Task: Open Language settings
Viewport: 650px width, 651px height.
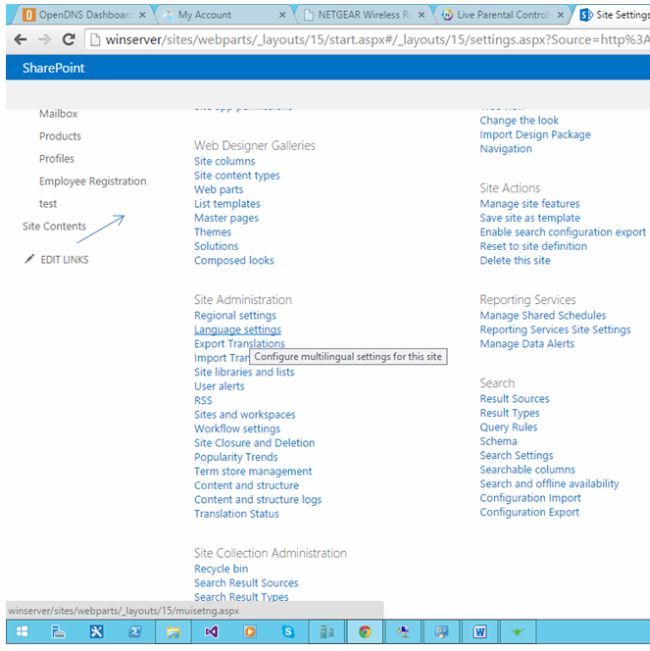Action: (238, 330)
